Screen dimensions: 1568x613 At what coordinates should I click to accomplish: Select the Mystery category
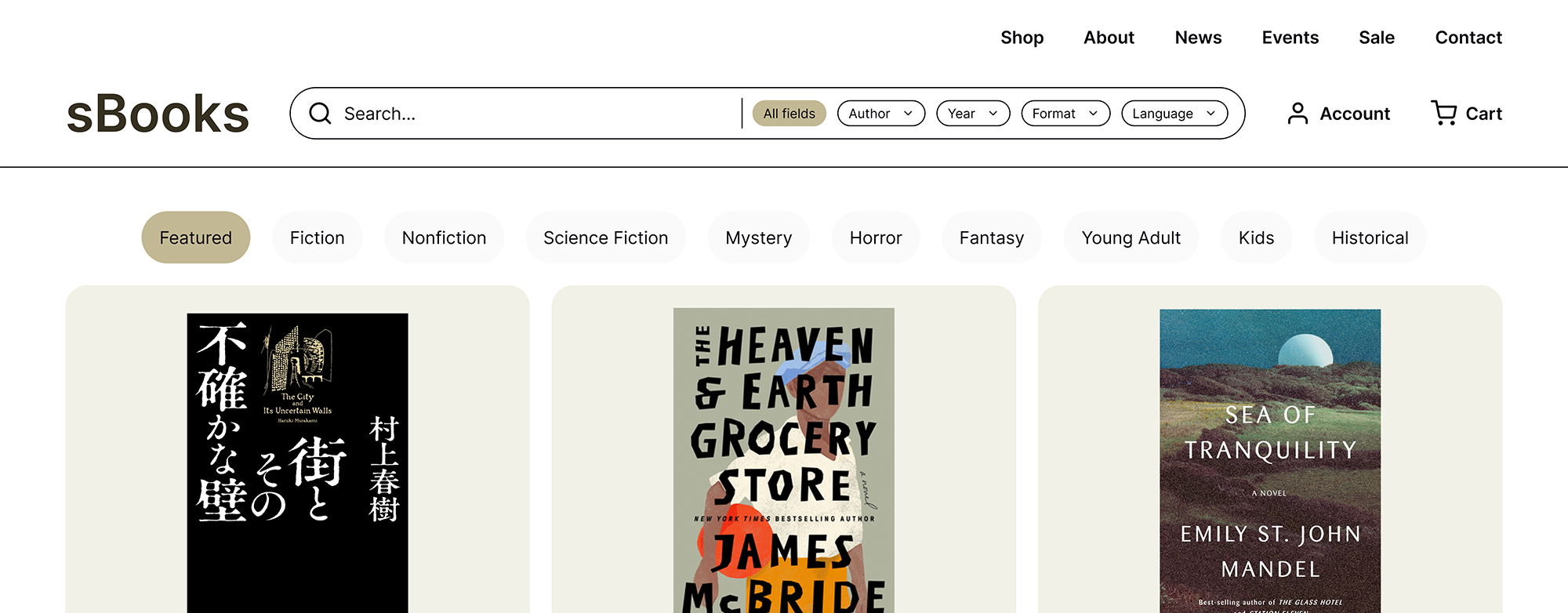[x=758, y=238]
